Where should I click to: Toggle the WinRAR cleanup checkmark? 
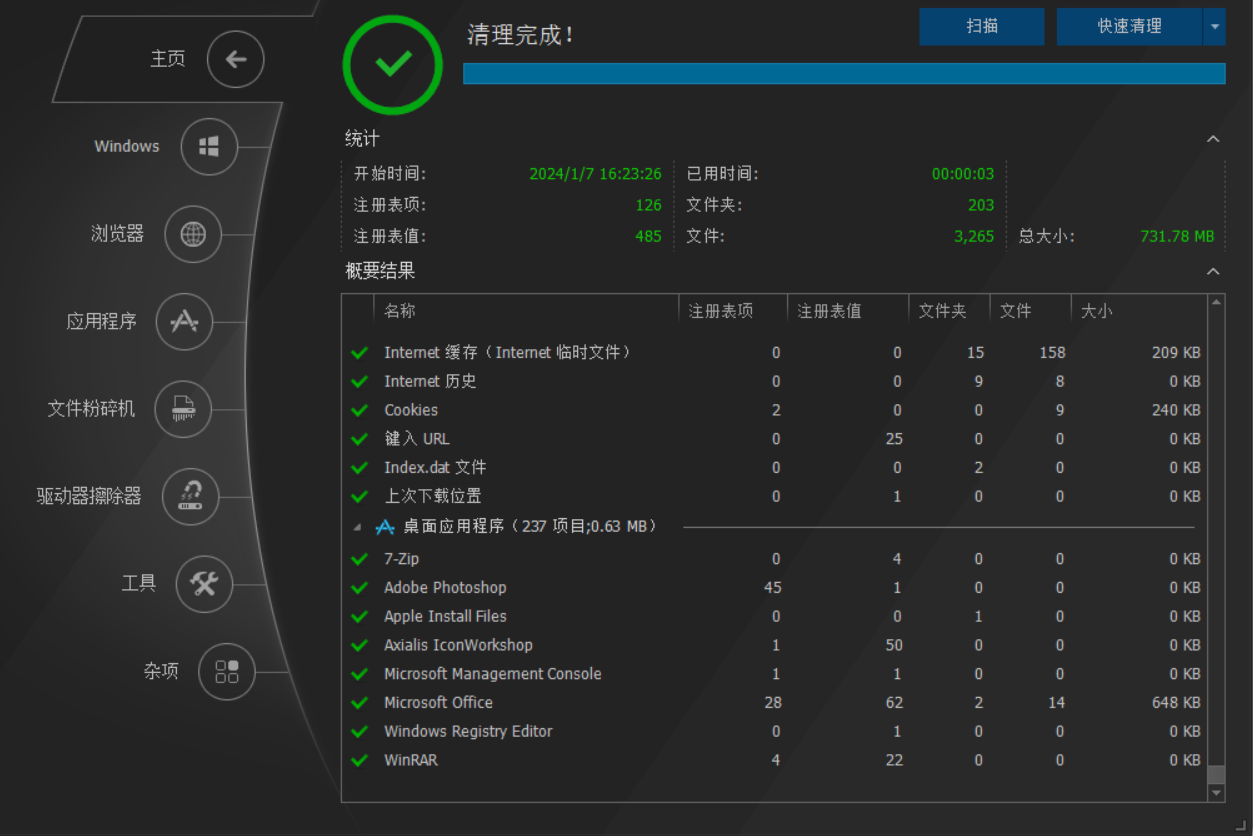pos(360,760)
